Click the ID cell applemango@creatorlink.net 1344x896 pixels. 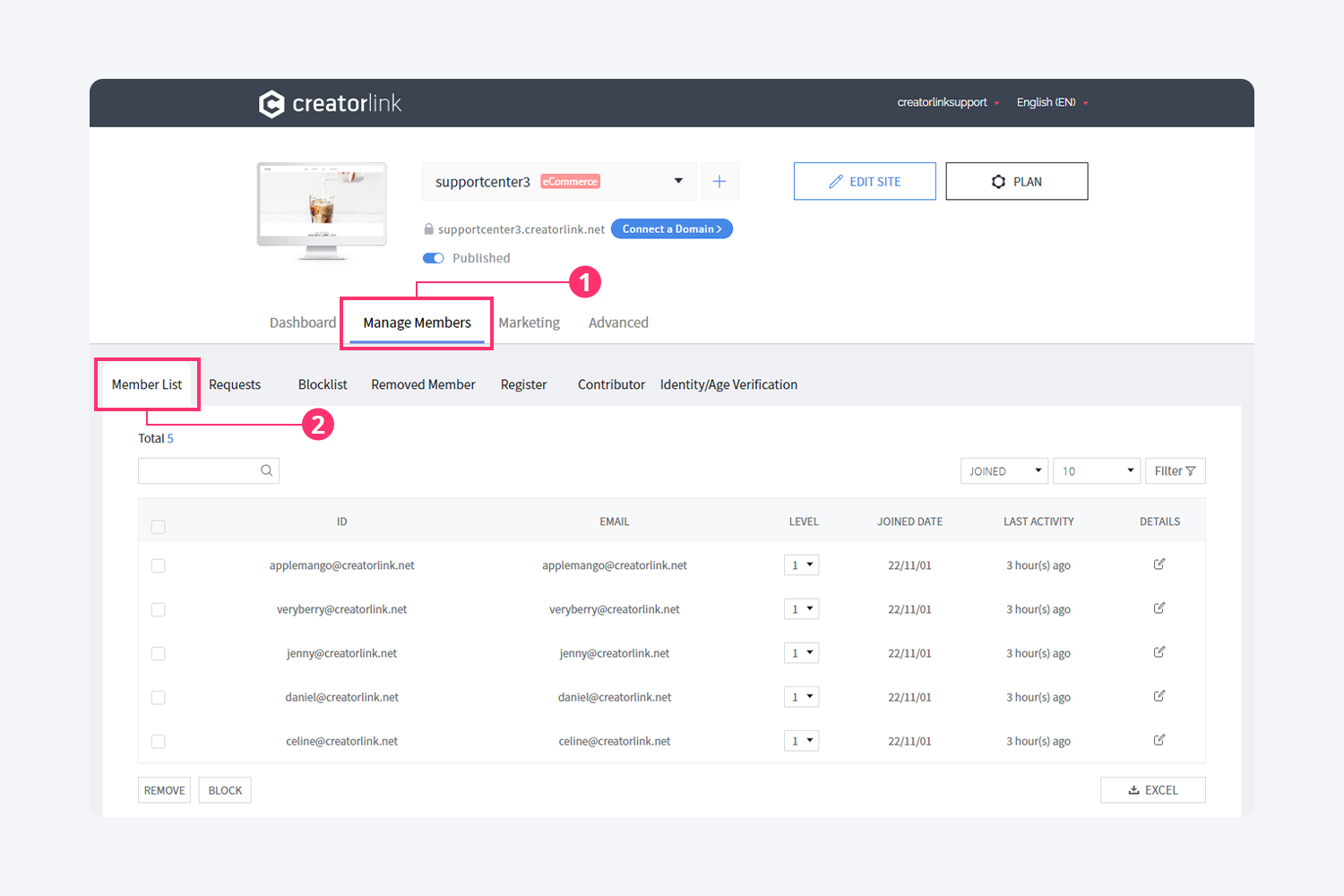click(341, 565)
